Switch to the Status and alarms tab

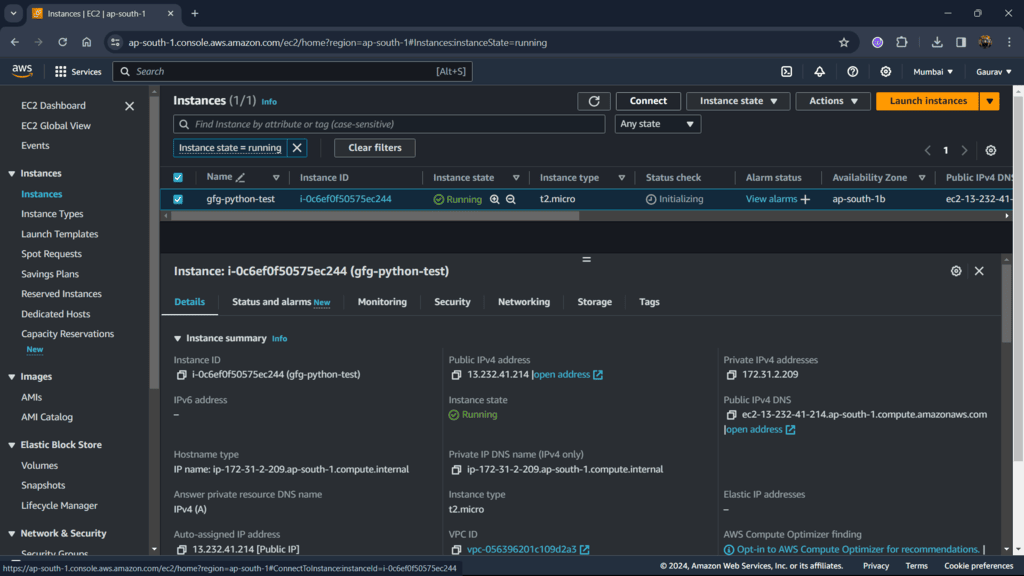coord(281,302)
